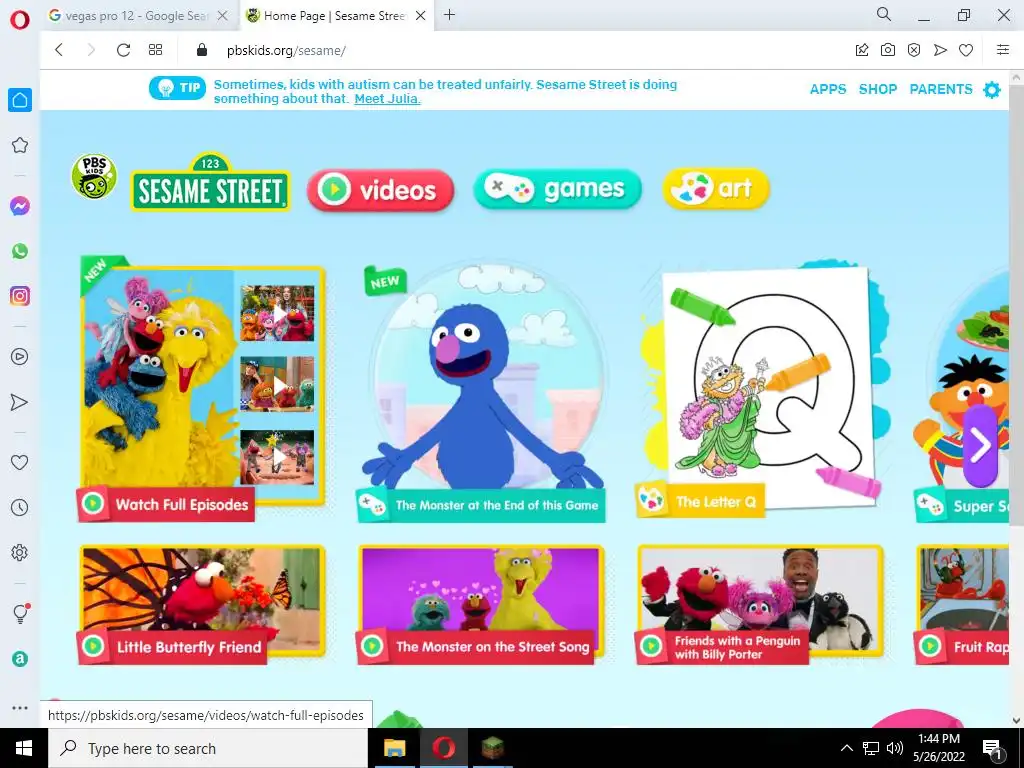Open the APPS link
1024x768 pixels.
point(828,89)
